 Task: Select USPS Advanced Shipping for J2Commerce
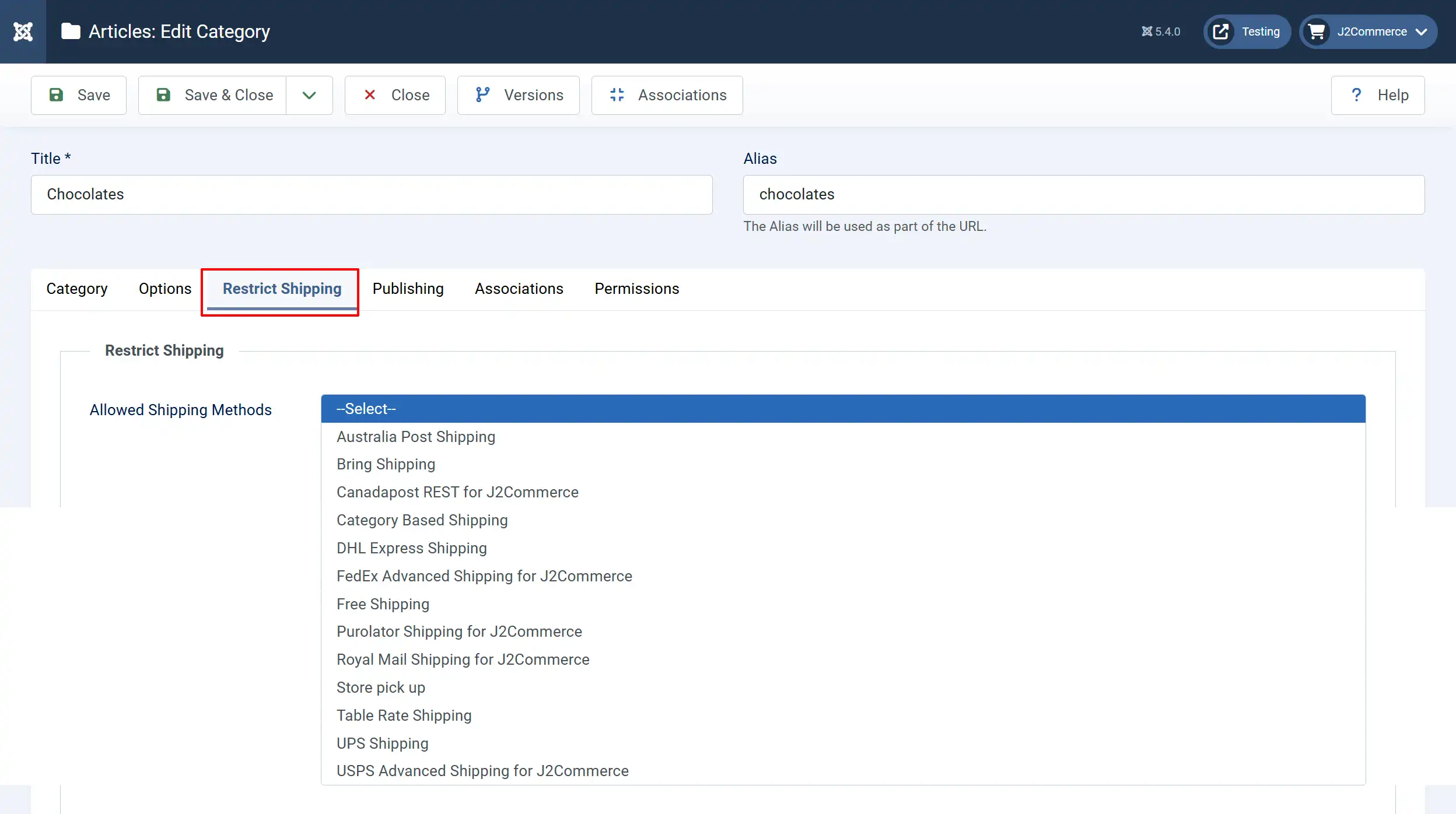pyautogui.click(x=843, y=771)
